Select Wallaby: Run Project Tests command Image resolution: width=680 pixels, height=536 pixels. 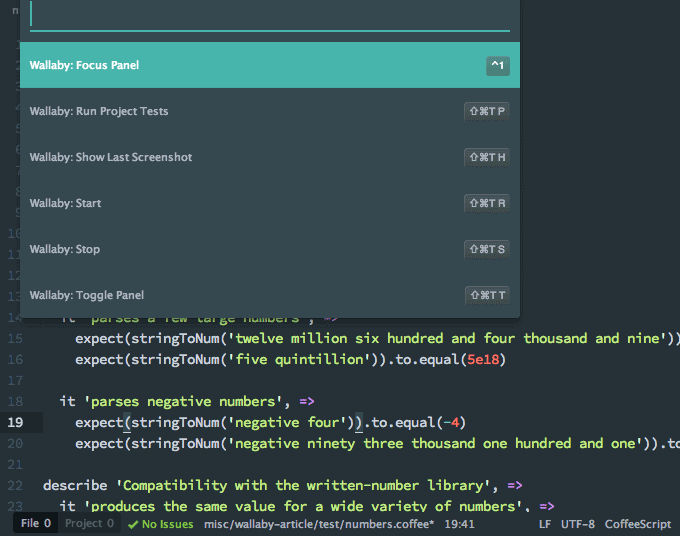point(270,111)
